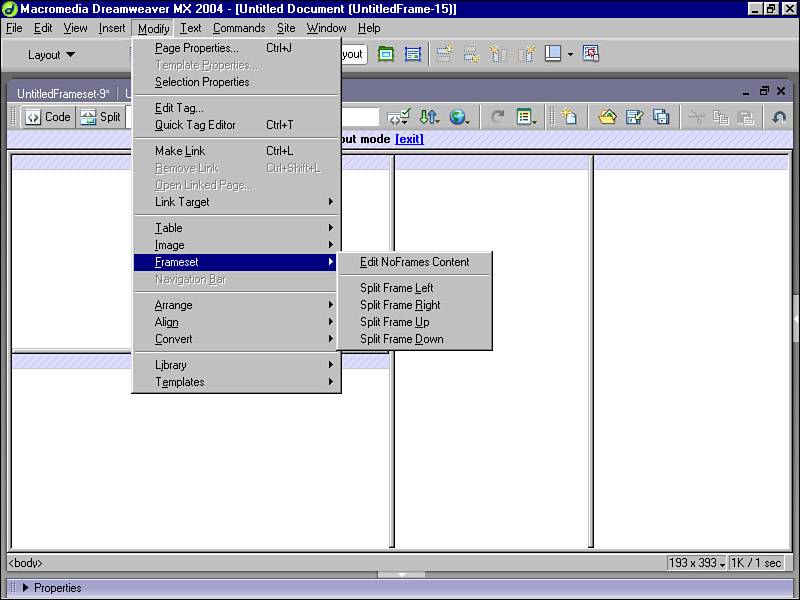The width and height of the screenshot is (800, 600).
Task: Switch to Split view
Action: 100,117
